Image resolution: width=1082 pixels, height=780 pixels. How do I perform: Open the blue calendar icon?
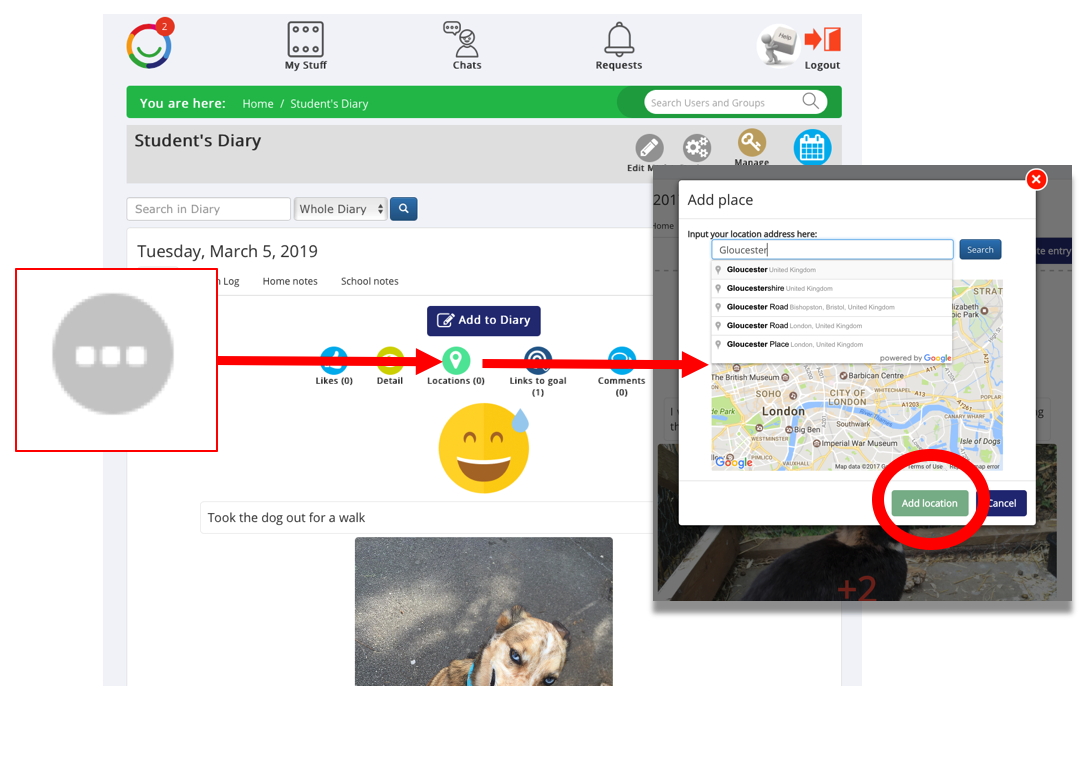point(812,147)
